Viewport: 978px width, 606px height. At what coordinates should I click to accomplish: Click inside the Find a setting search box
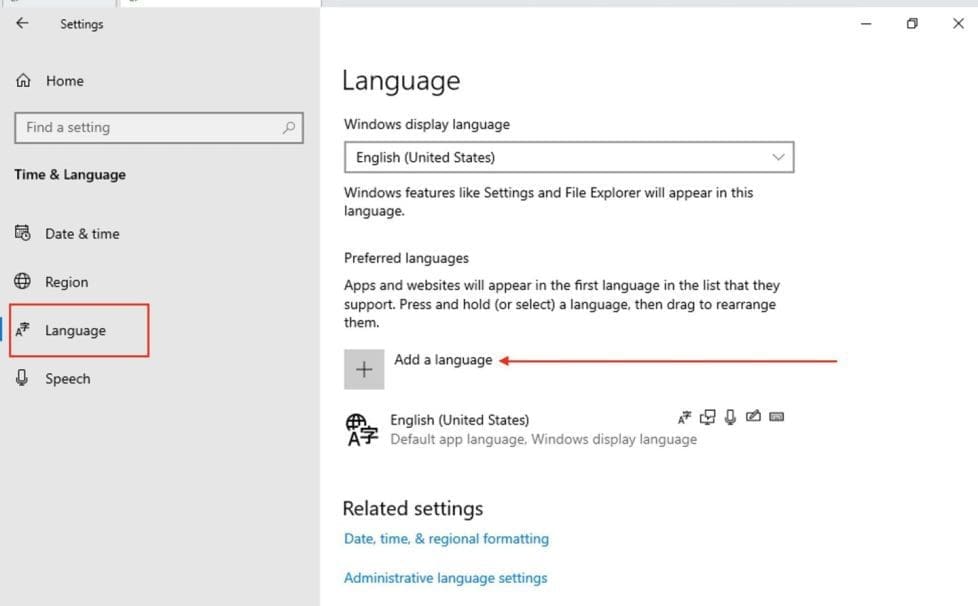point(150,127)
